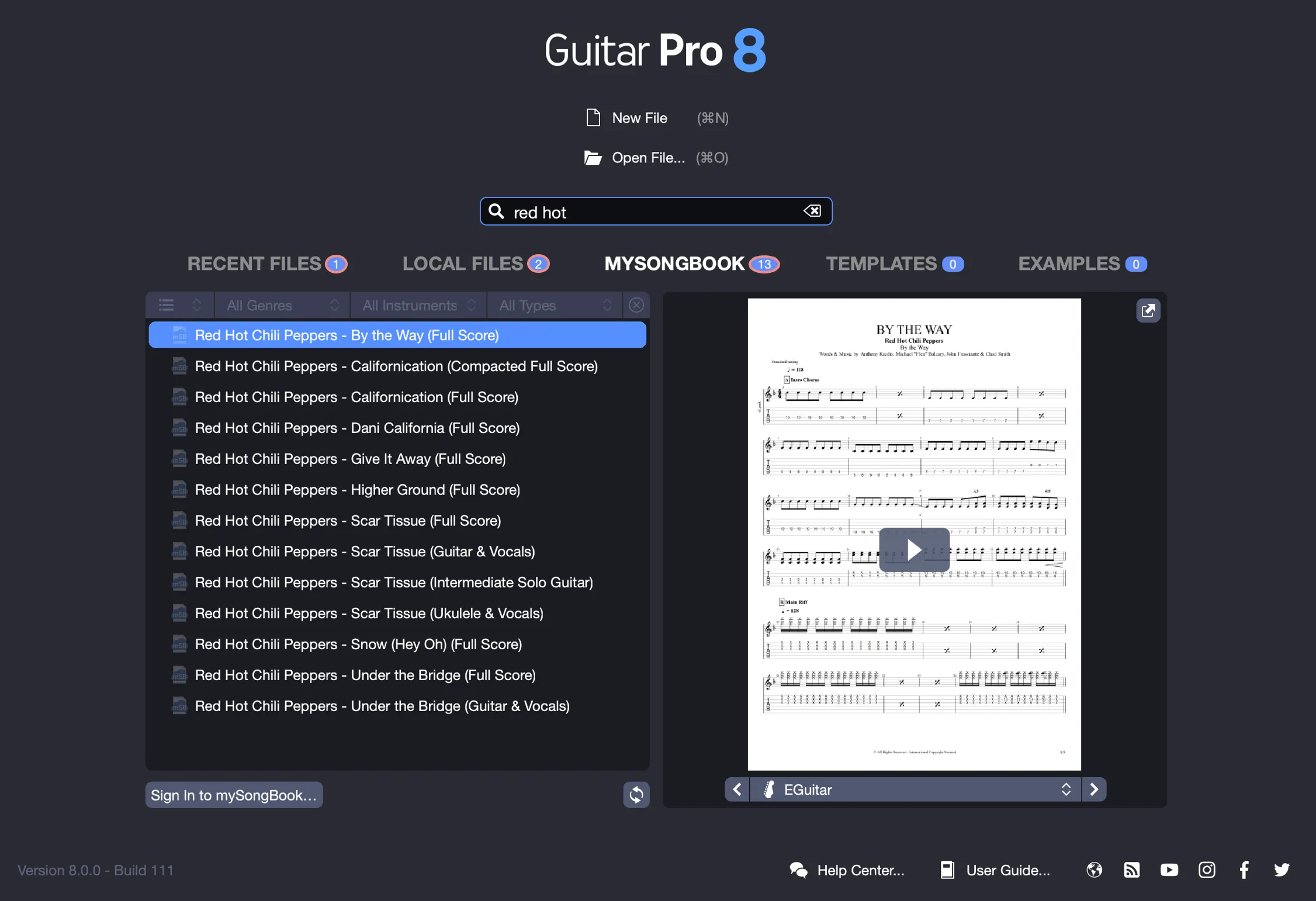The width and height of the screenshot is (1316, 901).
Task: Click Sign In to mySongBook button
Action: click(x=234, y=795)
